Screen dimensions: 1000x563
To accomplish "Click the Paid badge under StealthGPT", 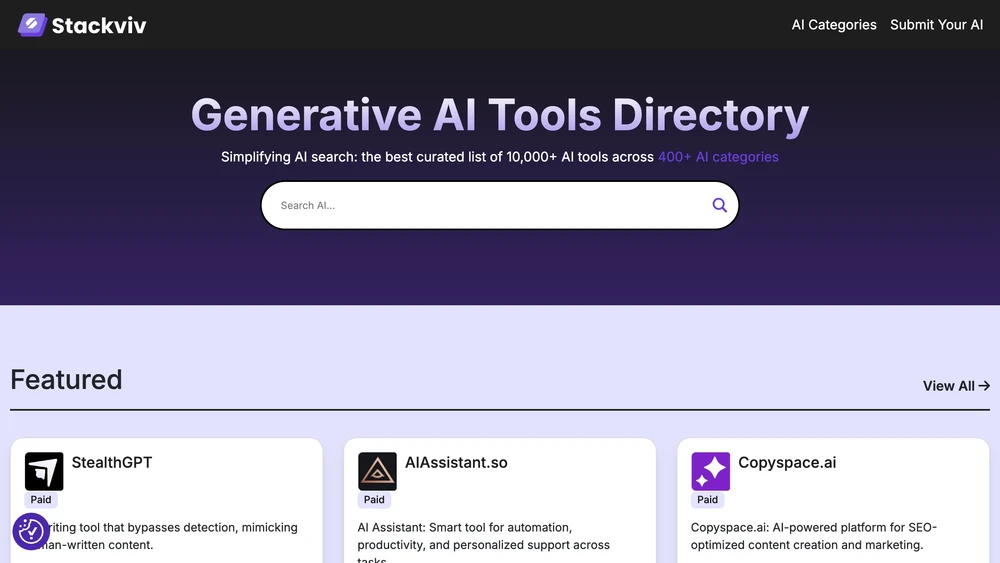I will [x=41, y=500].
